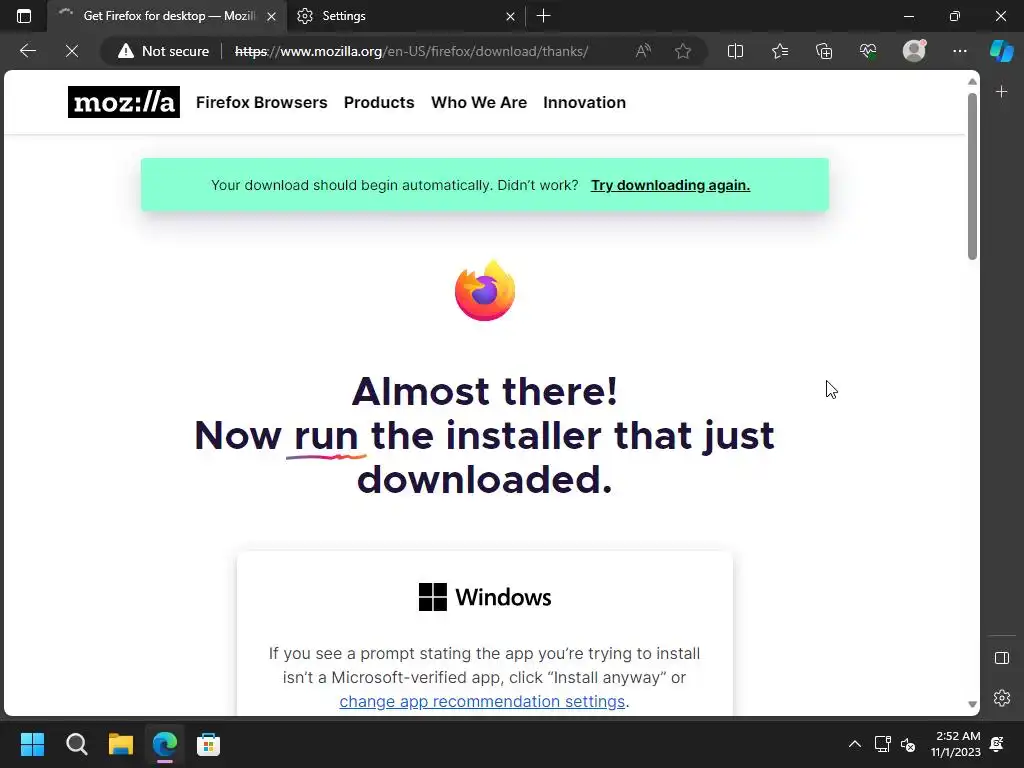Open a new tab

click(543, 16)
